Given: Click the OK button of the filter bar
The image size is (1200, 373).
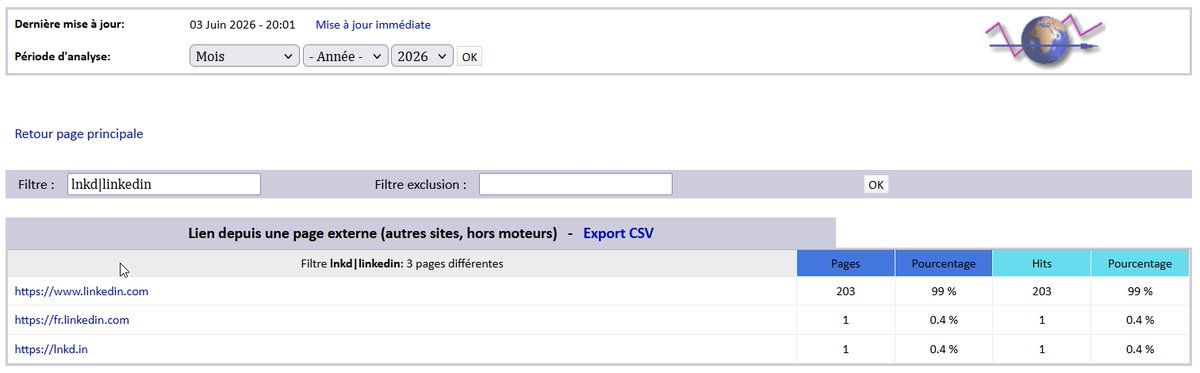Looking at the screenshot, I should click(x=876, y=185).
